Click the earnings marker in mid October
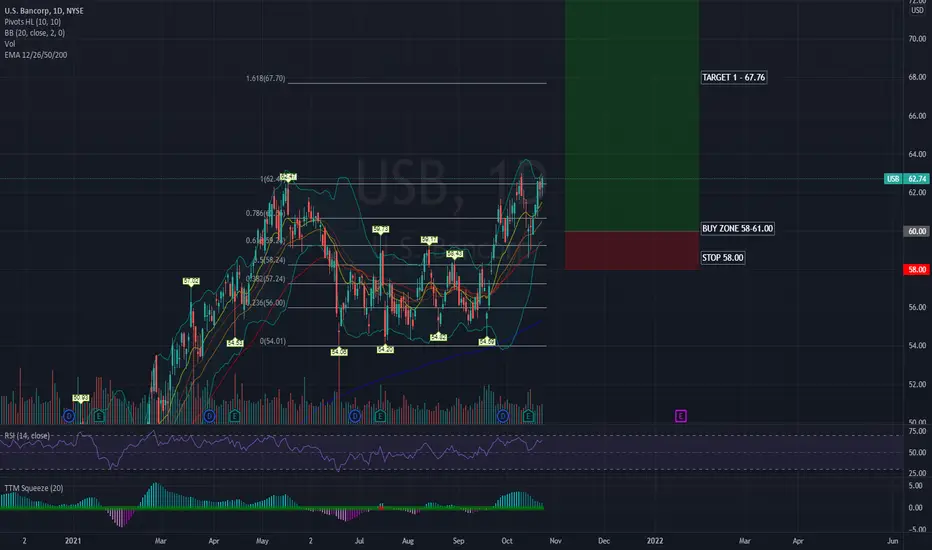This screenshot has height=550, width=932. point(528,416)
